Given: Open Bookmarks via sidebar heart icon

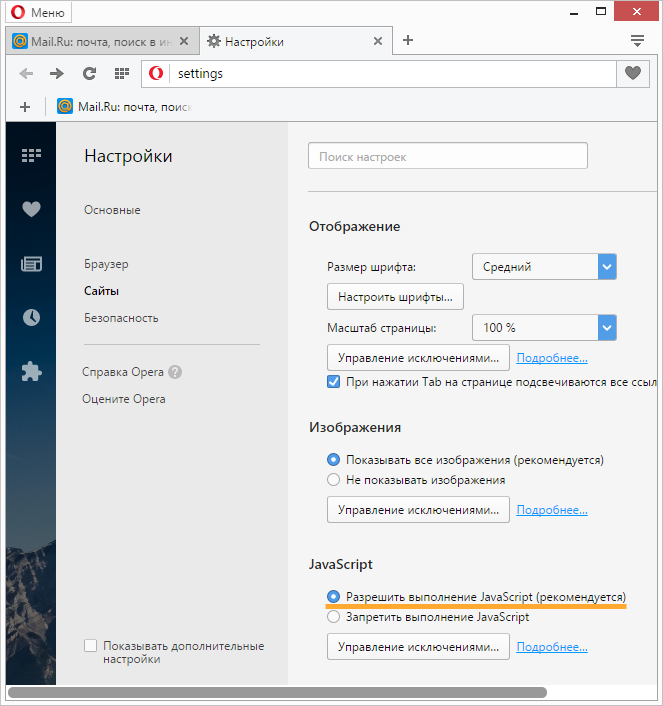Looking at the screenshot, I should click(x=31, y=209).
